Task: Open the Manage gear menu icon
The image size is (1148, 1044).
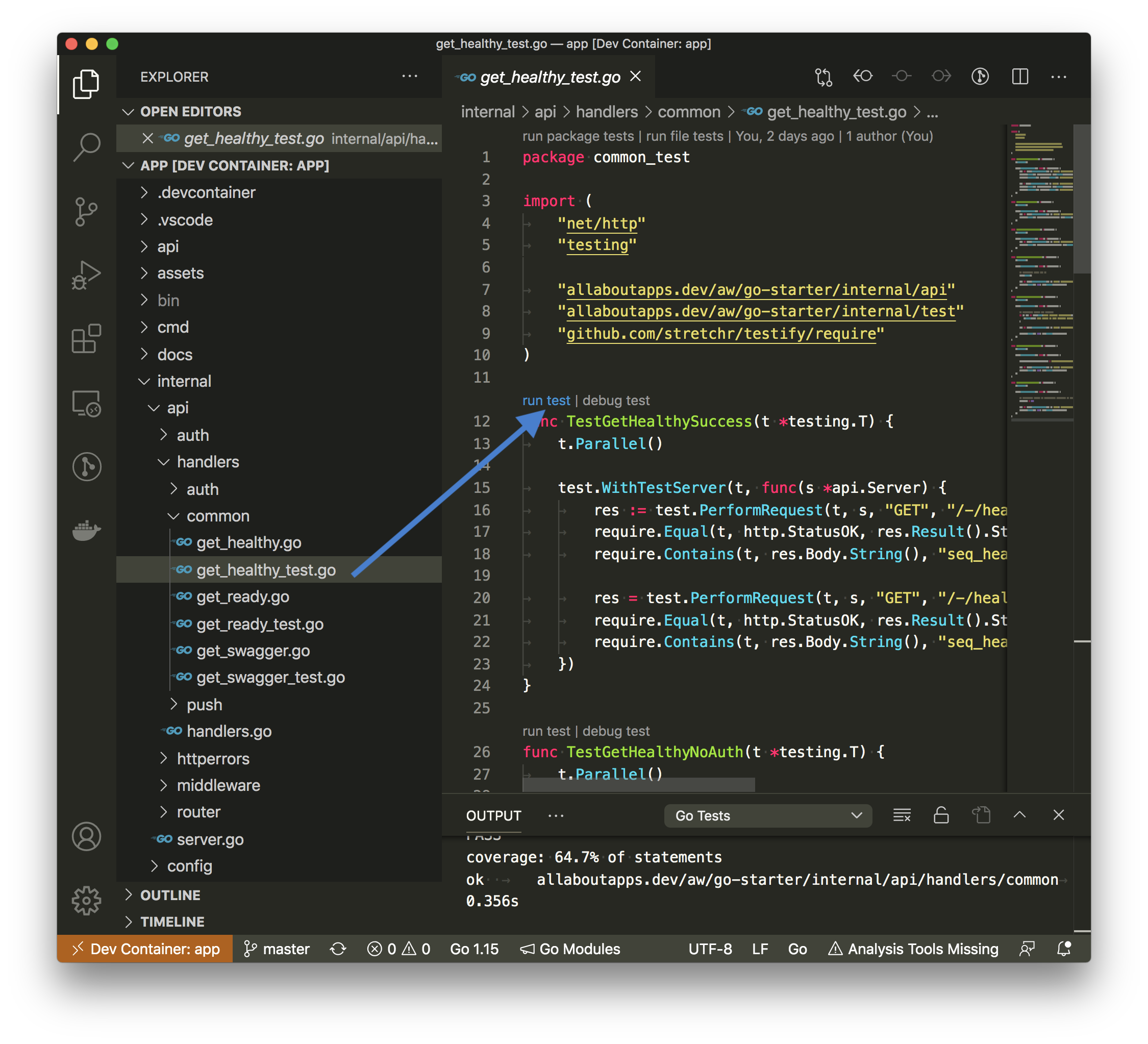Action: click(87, 900)
